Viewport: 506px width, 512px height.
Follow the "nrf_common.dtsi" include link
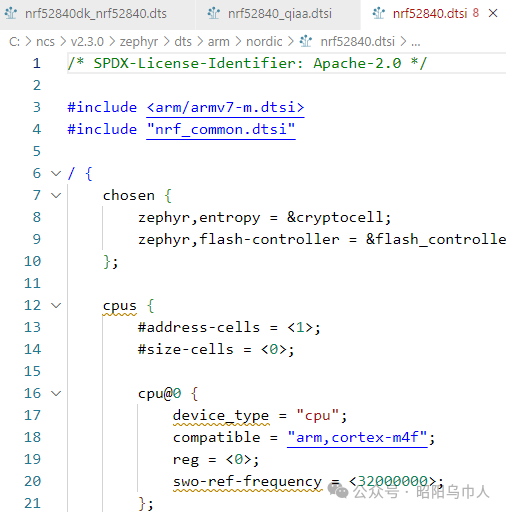tap(221, 130)
